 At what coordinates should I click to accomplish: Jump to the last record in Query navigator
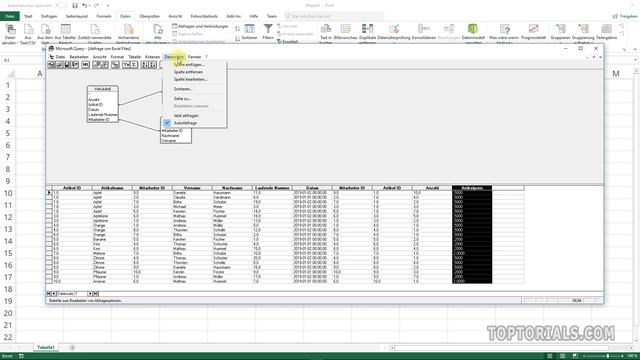point(96,293)
